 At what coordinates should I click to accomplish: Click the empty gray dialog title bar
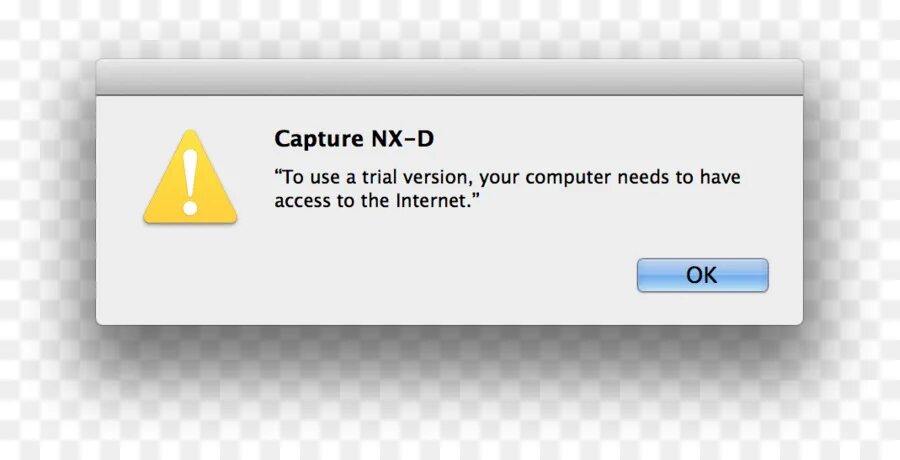pyautogui.click(x=449, y=77)
